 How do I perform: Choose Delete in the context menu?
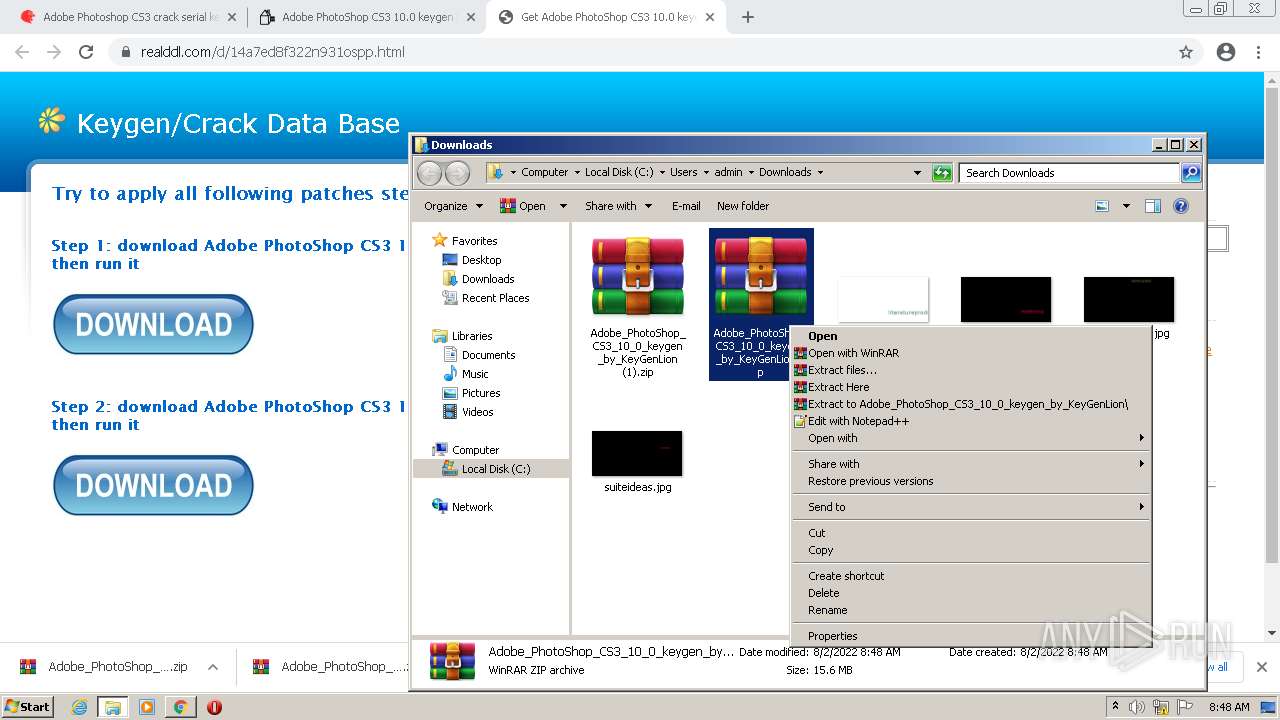tap(823, 593)
